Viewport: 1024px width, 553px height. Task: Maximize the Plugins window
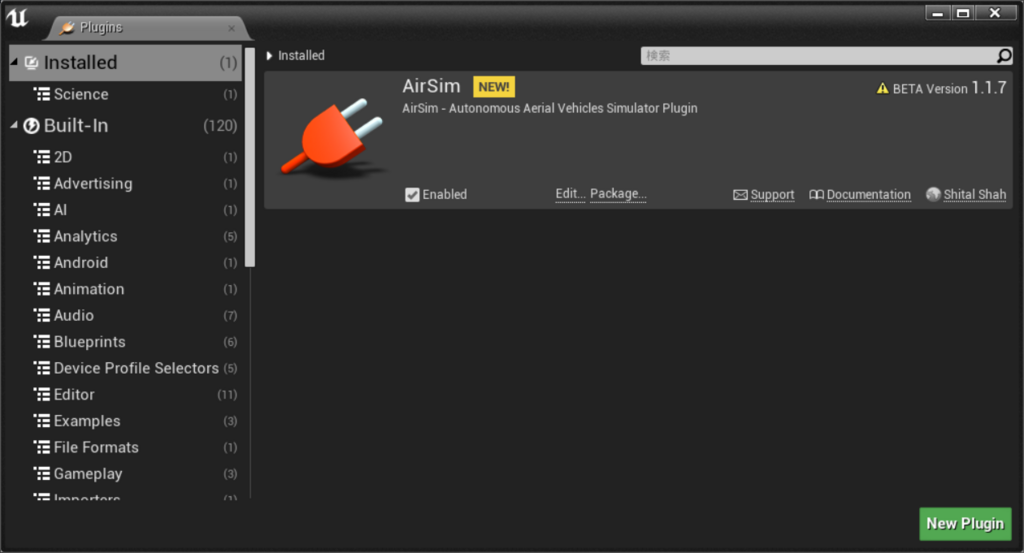[963, 13]
